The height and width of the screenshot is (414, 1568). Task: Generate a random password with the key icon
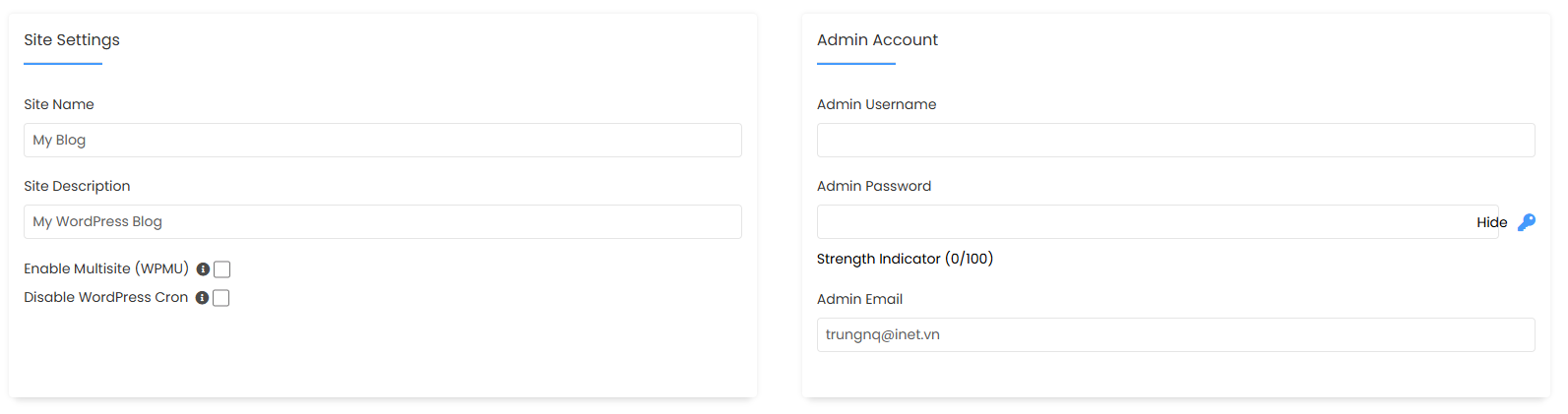[x=1526, y=222]
